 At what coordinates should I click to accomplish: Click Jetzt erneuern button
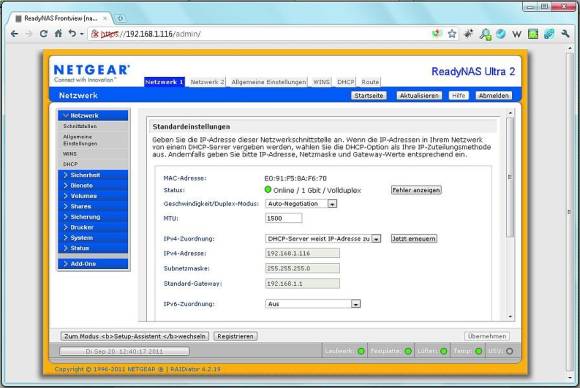tap(414, 239)
